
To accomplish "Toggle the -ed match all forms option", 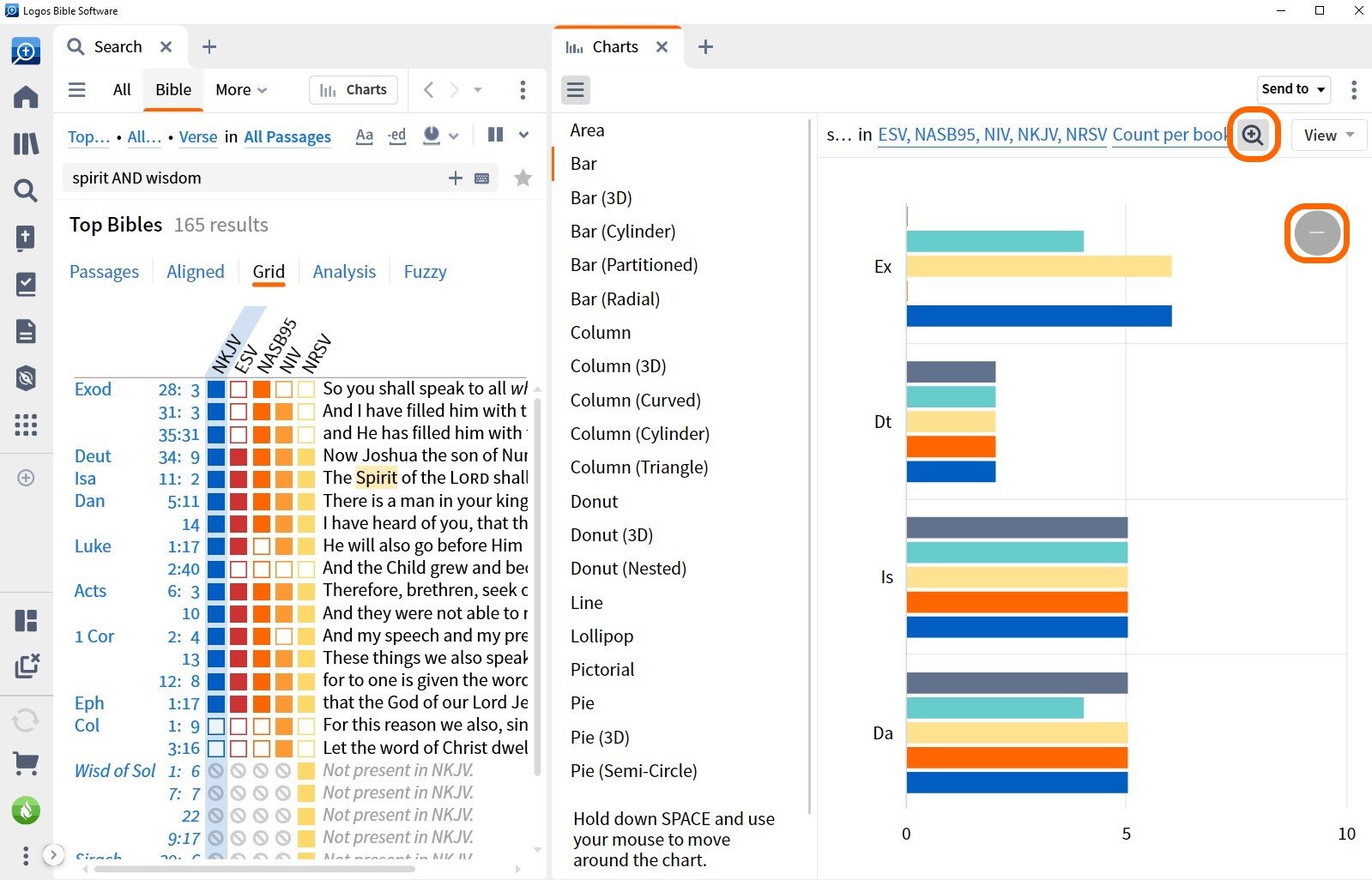I will [x=396, y=136].
